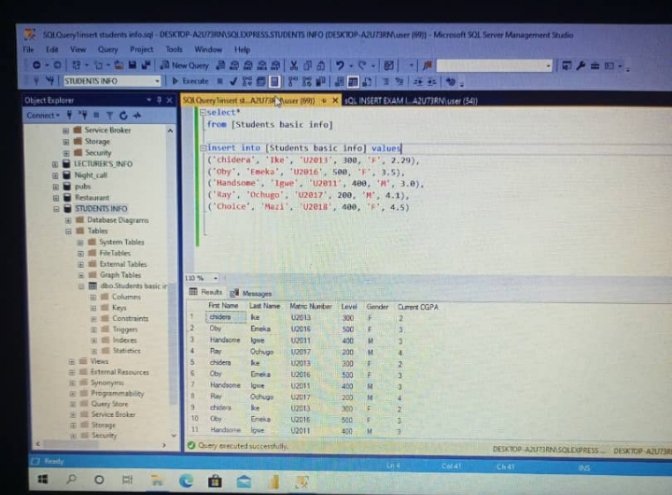The image size is (672, 495).
Task: Select the pubs database
Action: (83, 186)
